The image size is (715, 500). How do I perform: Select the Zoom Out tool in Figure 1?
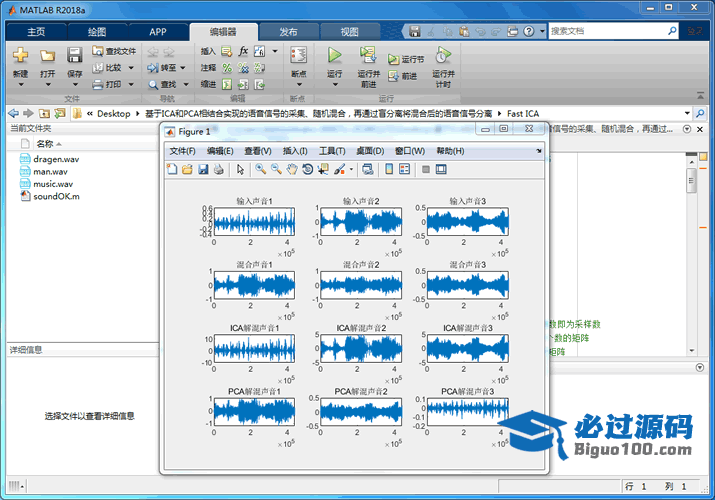(276, 170)
